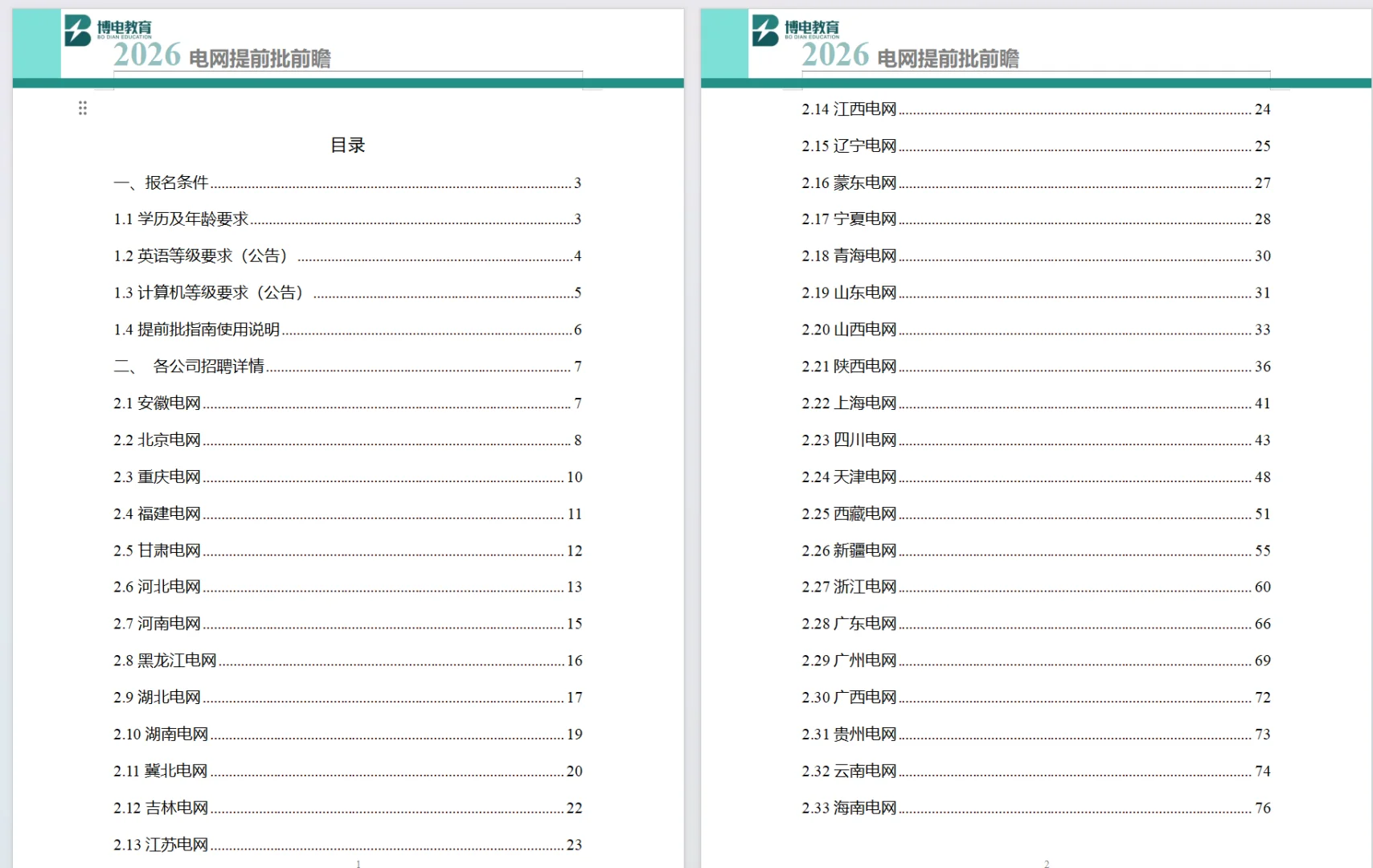
Task: Open the 二、各公司招聘详情 entry
Action: click(x=347, y=366)
